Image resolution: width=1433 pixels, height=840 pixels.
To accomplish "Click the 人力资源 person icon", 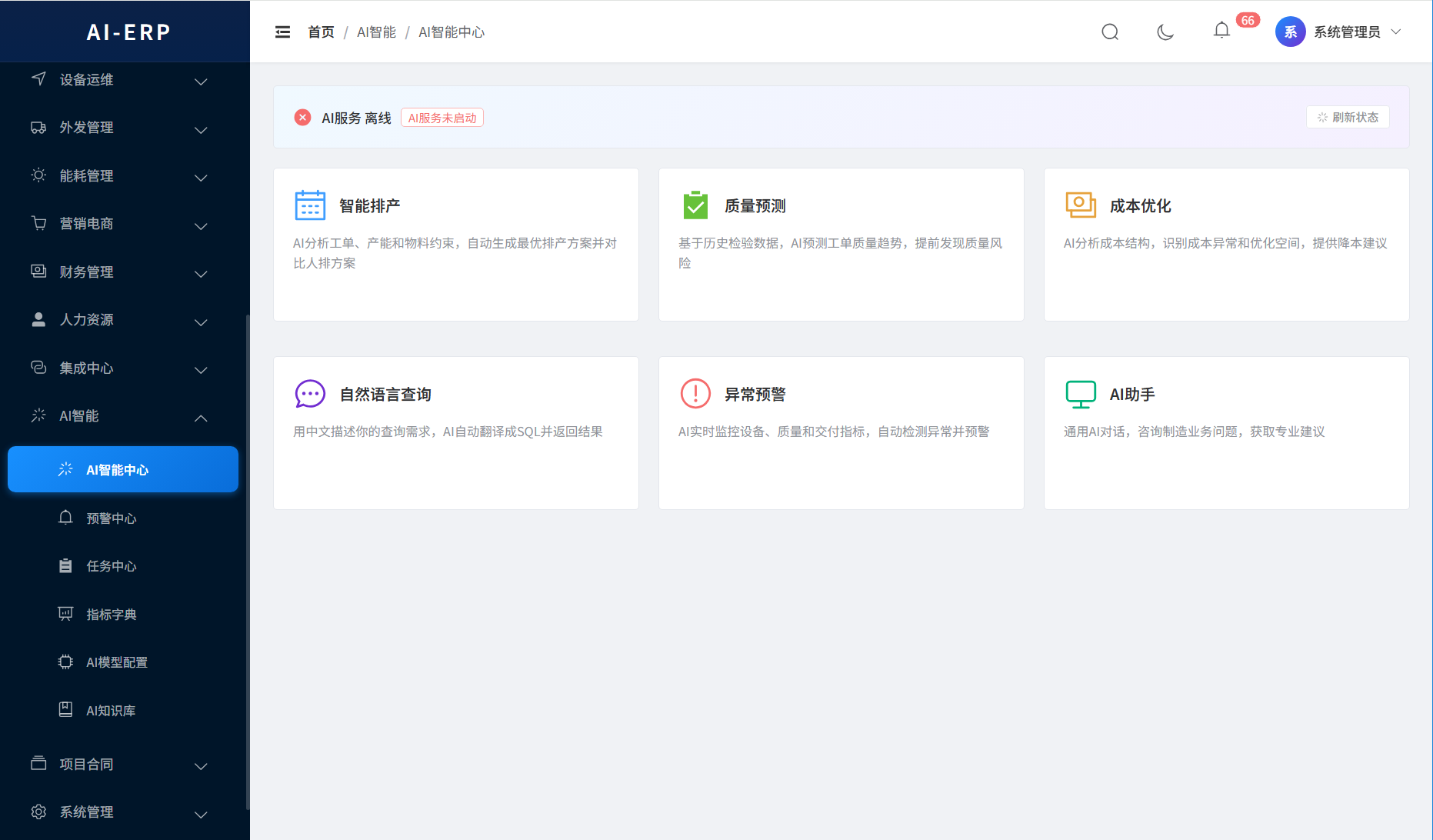I will (38, 319).
